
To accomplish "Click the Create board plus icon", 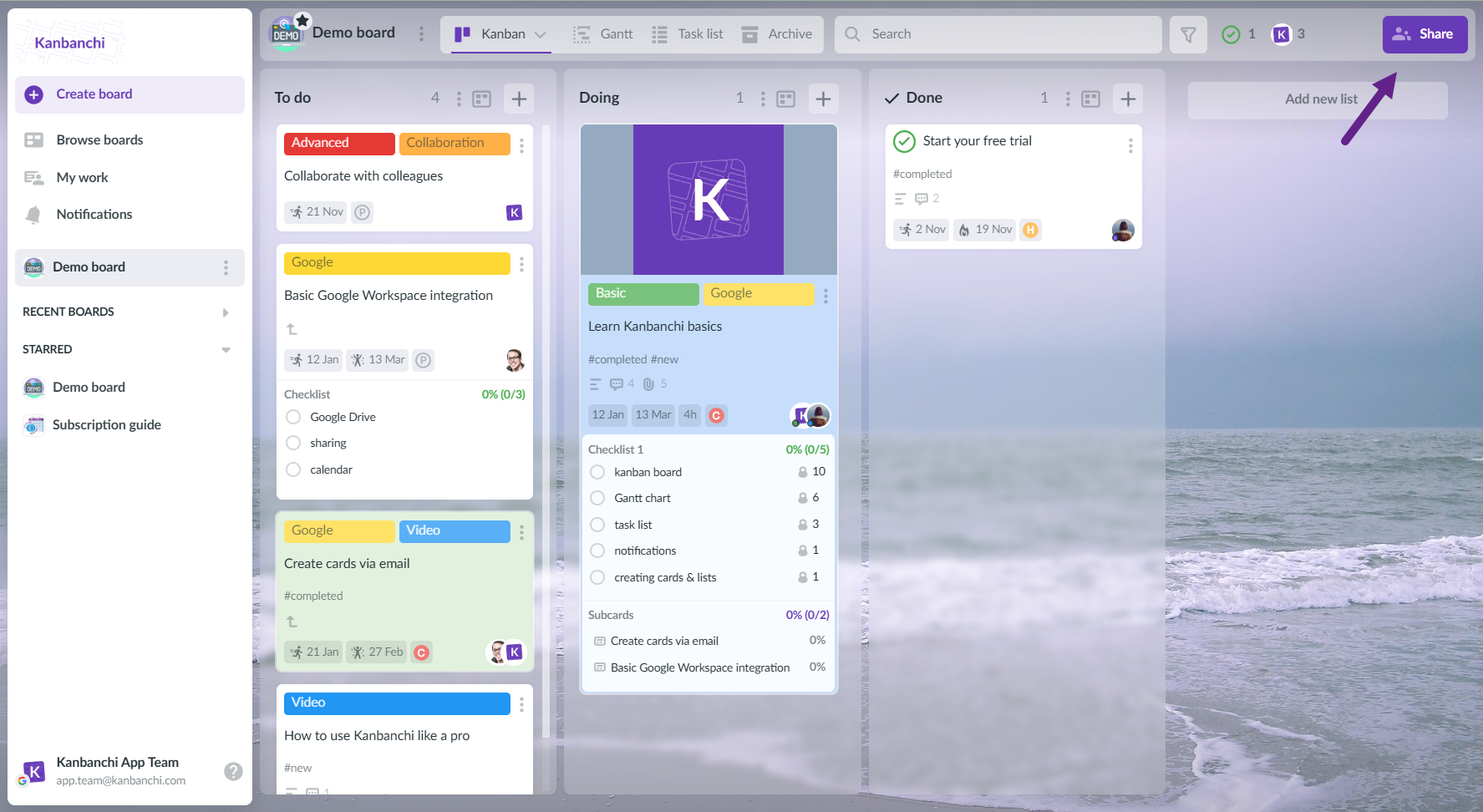I will [x=33, y=94].
